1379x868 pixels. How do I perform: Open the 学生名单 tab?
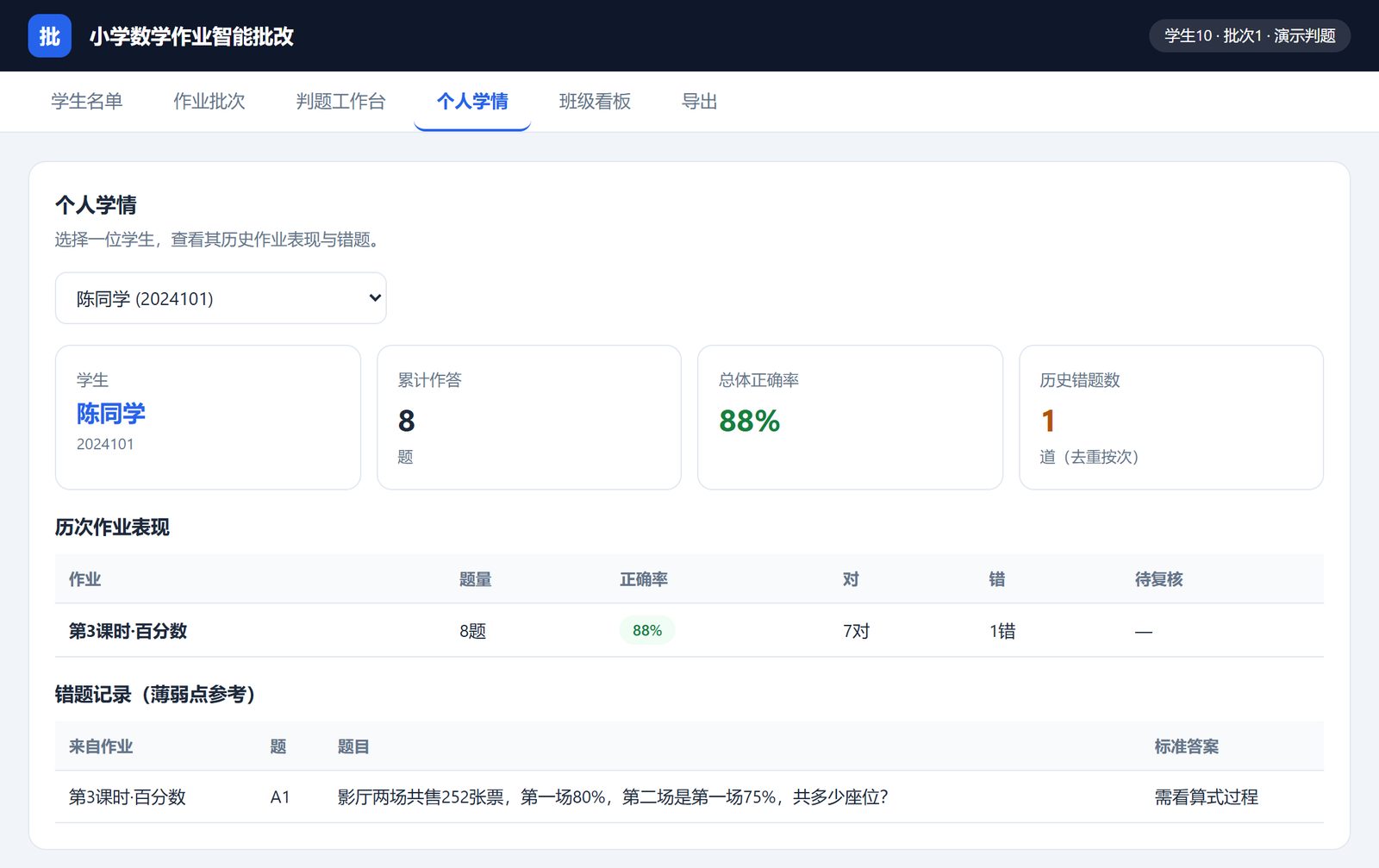[86, 101]
